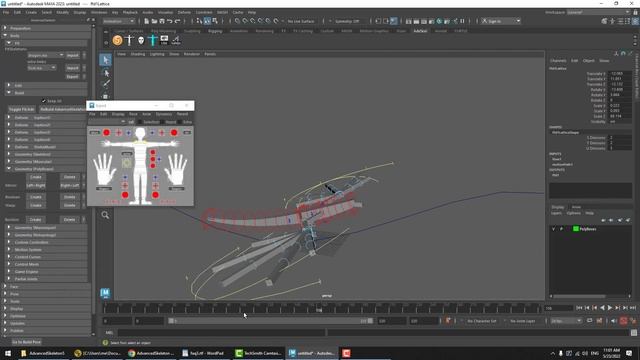Click the magnifier search icon in toolbox

point(105,215)
